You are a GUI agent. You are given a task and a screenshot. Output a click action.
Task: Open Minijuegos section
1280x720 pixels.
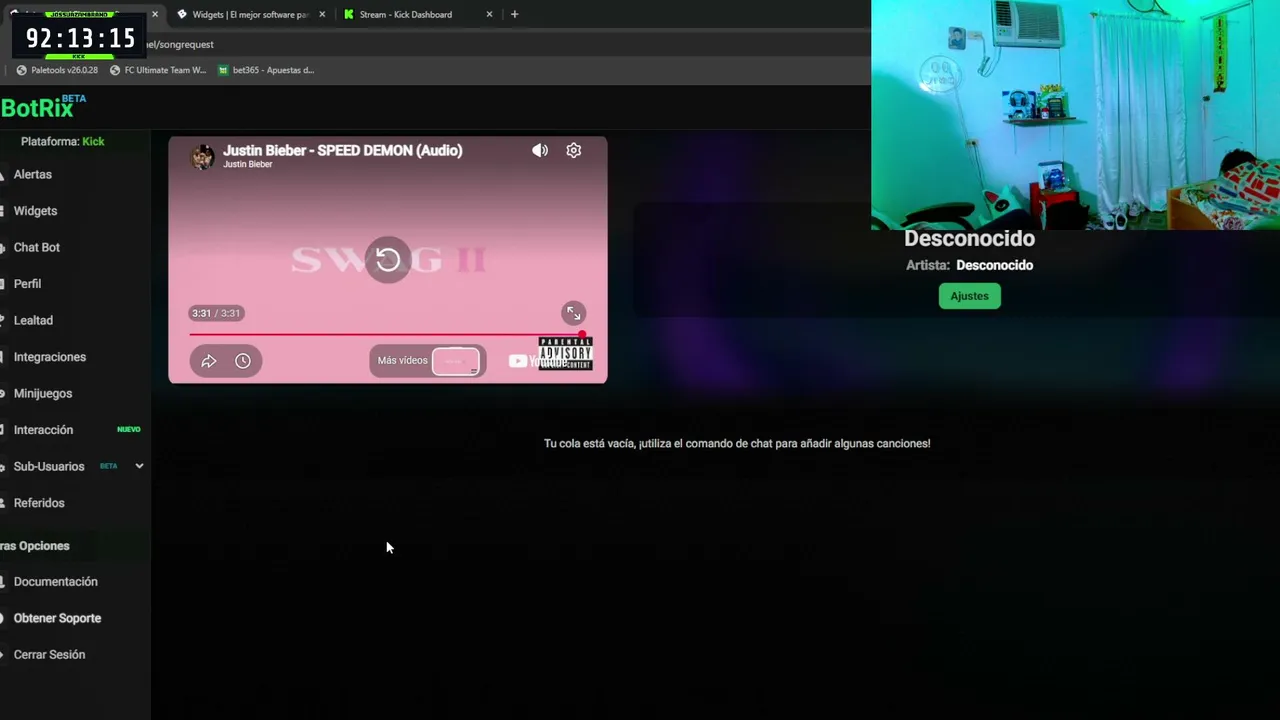point(43,393)
